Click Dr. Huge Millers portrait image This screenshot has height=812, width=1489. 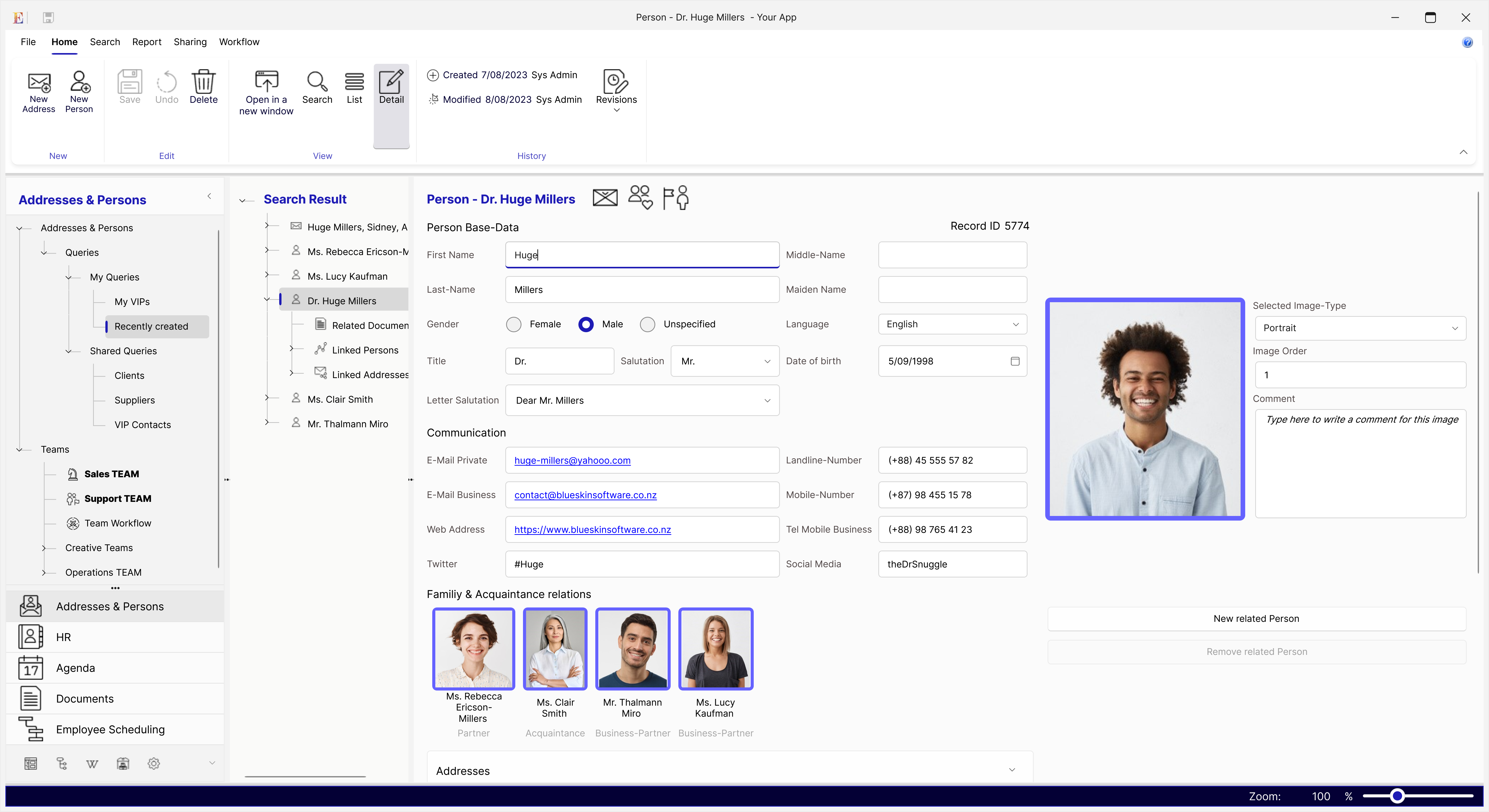tap(1144, 409)
